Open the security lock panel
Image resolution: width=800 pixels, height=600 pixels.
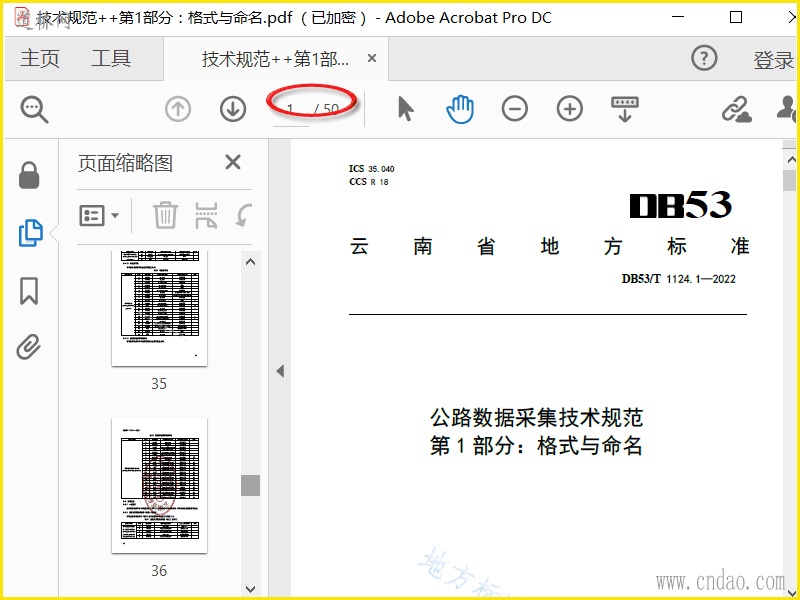click(x=29, y=176)
